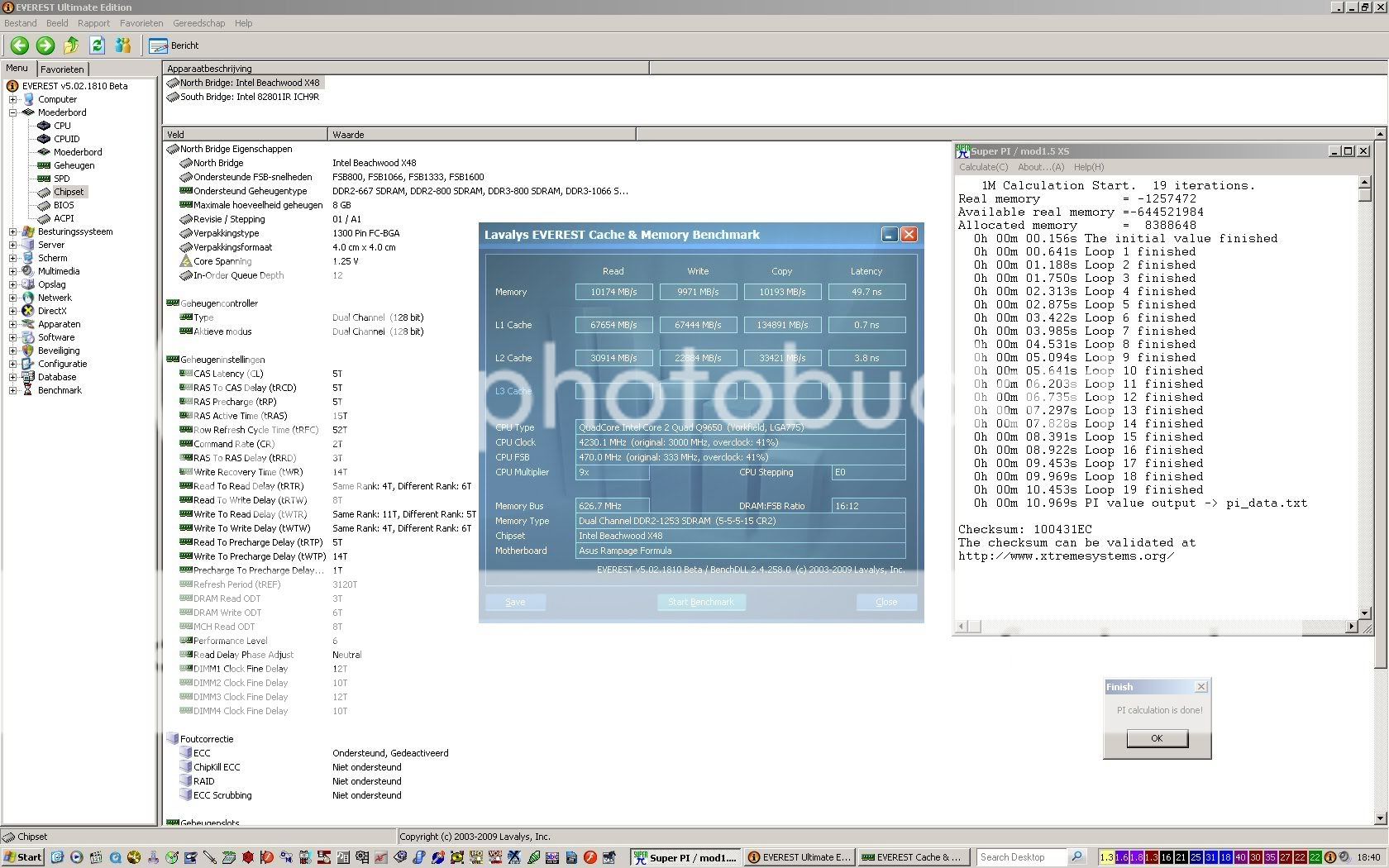Switch to Super PI taskbar button
Image resolution: width=1389 pixels, height=868 pixels.
point(685,857)
